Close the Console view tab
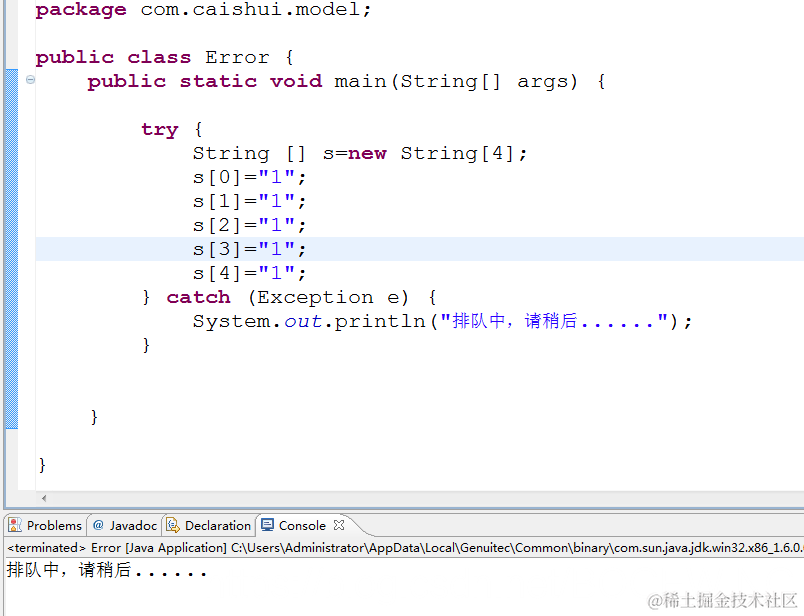 tap(338, 525)
